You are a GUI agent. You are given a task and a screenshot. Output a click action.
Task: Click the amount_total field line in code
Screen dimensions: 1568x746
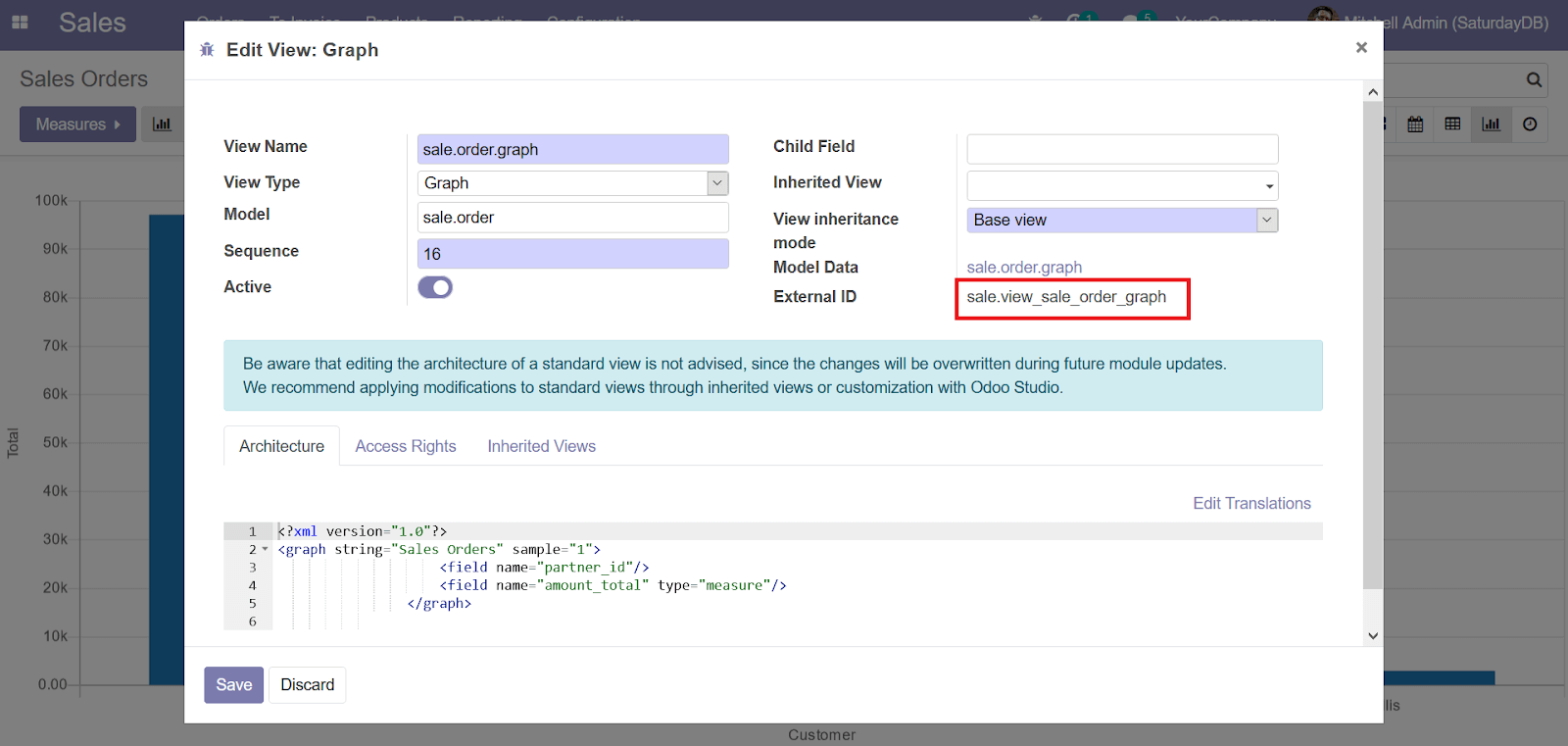point(612,585)
